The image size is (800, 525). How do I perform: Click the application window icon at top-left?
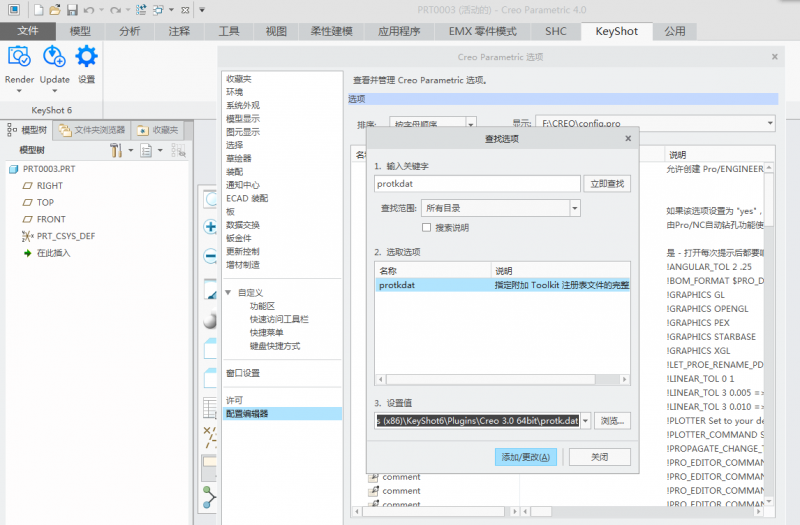14,9
